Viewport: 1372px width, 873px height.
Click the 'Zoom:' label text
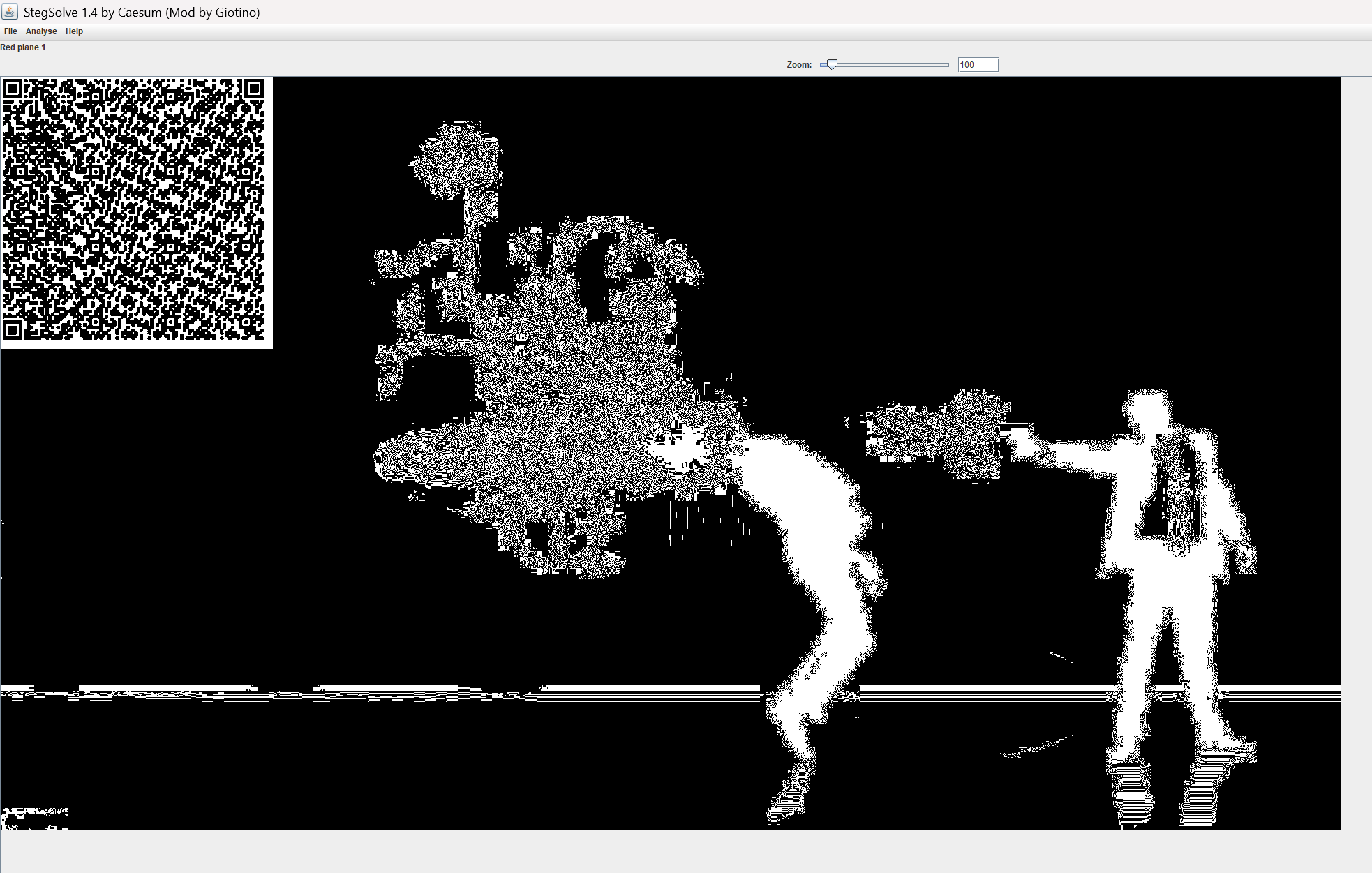pos(799,65)
